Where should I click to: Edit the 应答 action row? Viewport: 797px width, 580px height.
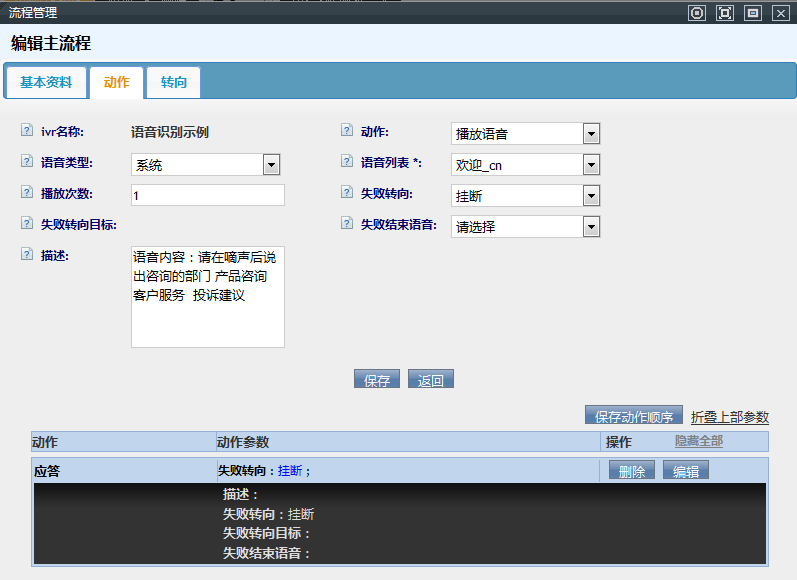[685, 472]
